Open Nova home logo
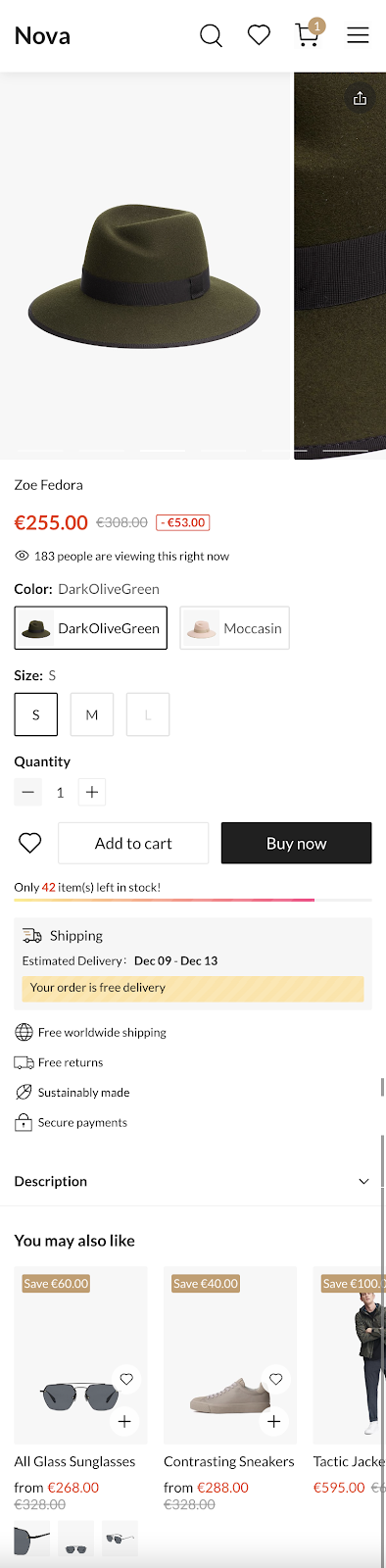This screenshot has height=1568, width=386. point(42,36)
